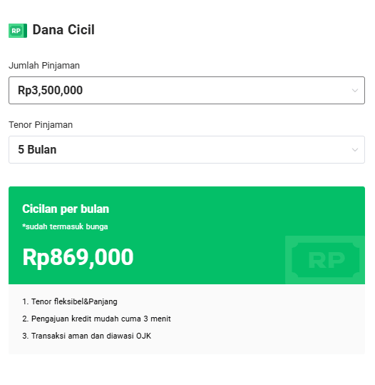This screenshot has width=375, height=385.
Task: Click the Tenor Pinjaman label
Action: 41,125
